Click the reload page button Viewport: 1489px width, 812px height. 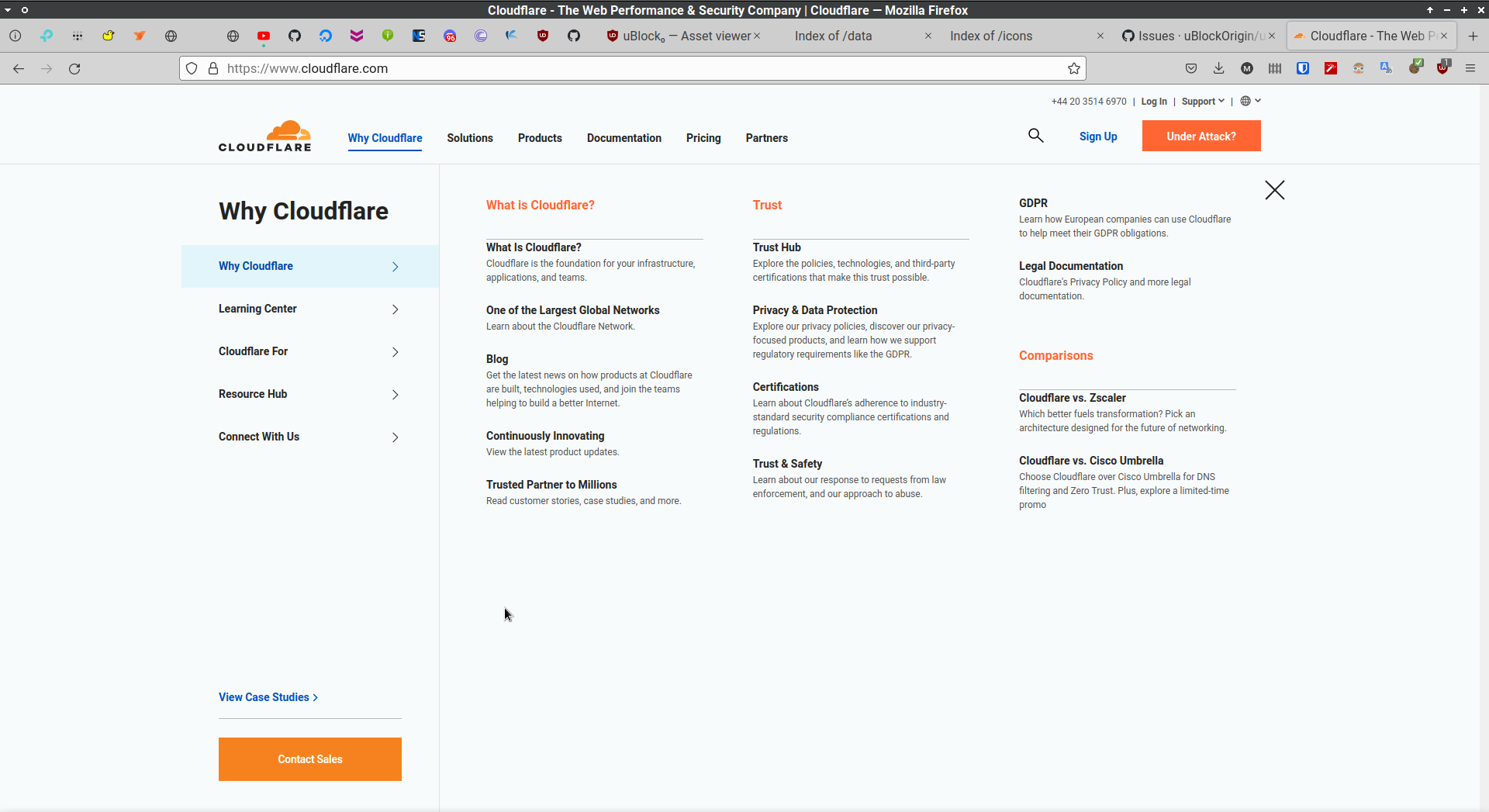tap(74, 68)
